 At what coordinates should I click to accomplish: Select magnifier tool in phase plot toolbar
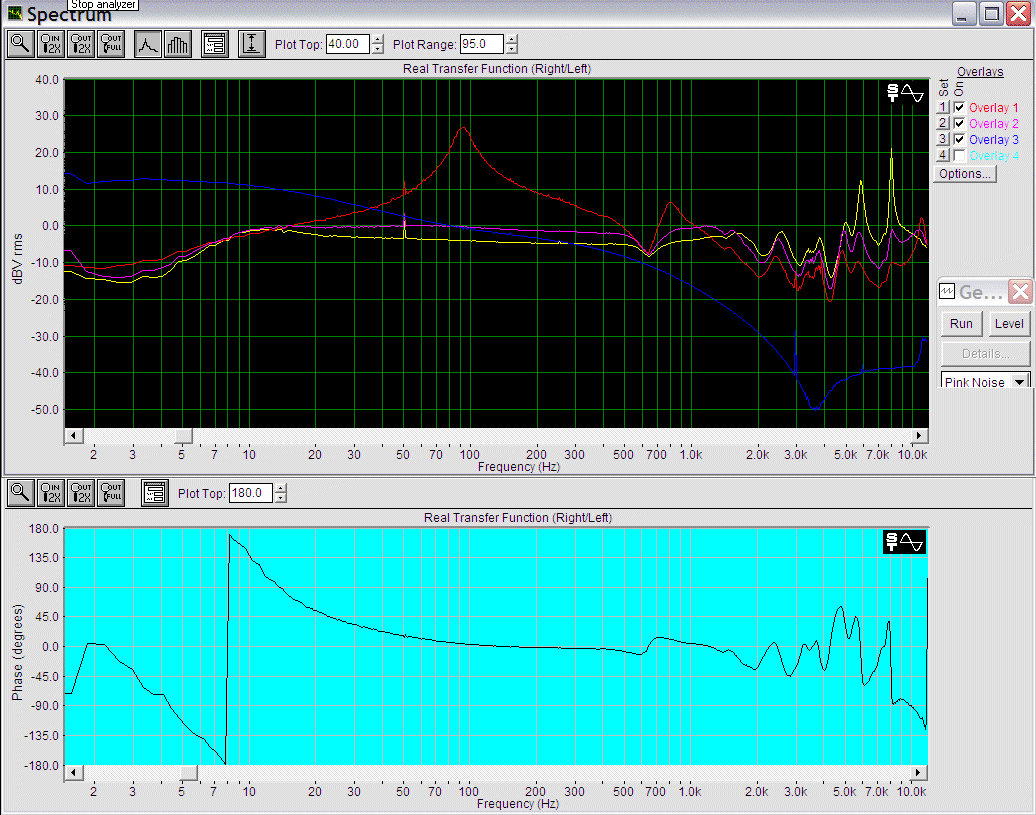pyautogui.click(x=20, y=493)
